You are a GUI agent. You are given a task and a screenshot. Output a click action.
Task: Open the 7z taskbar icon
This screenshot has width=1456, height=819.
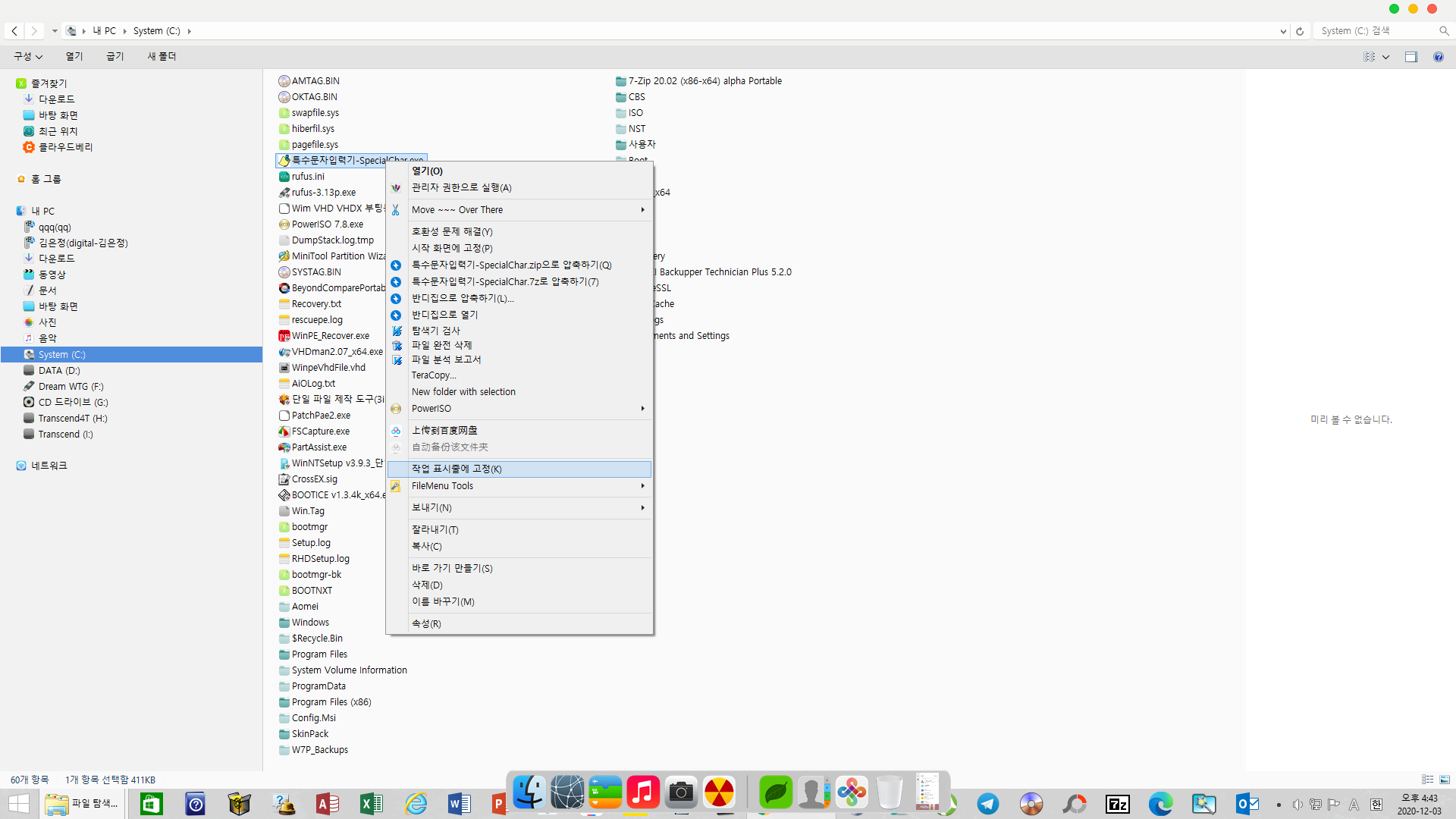point(1118,804)
